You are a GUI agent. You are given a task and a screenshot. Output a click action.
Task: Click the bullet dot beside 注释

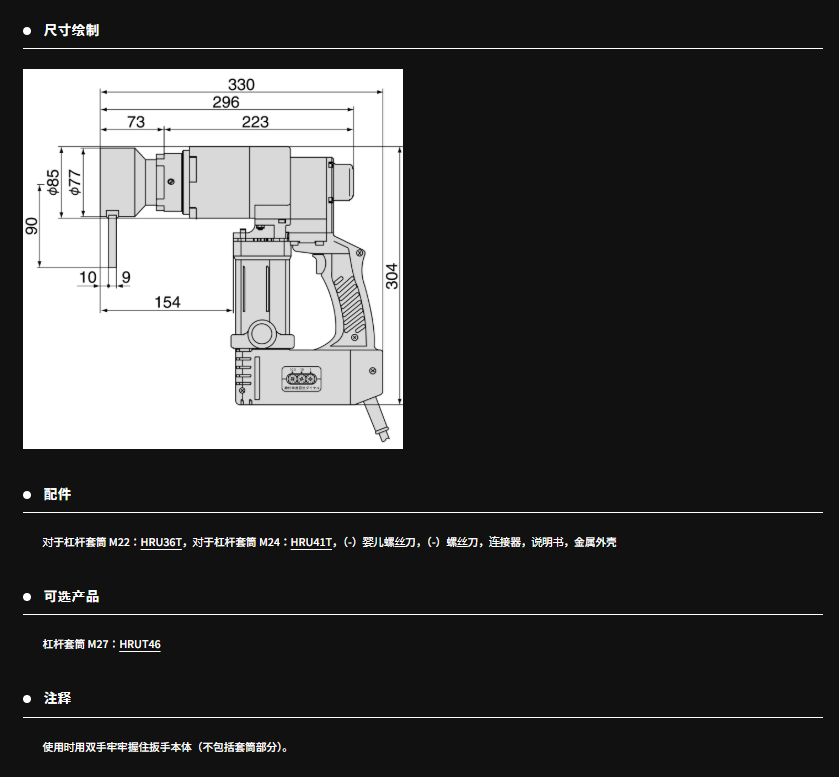click(x=28, y=699)
